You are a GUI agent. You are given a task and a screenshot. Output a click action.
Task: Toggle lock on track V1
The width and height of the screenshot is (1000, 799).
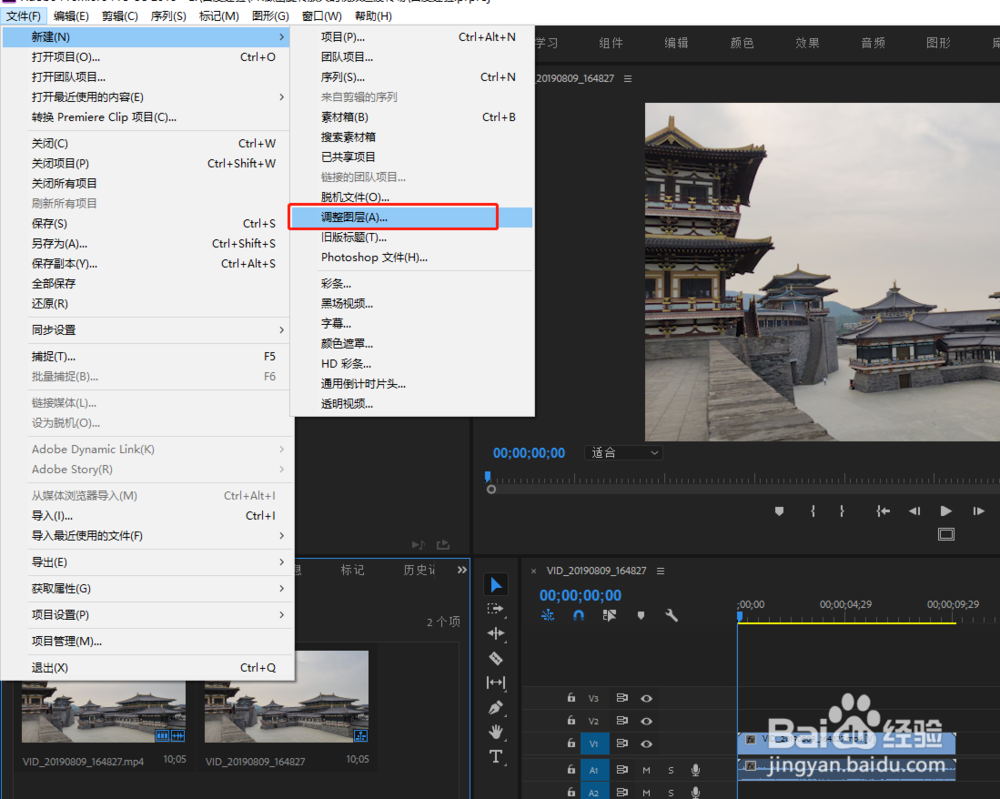click(571, 743)
